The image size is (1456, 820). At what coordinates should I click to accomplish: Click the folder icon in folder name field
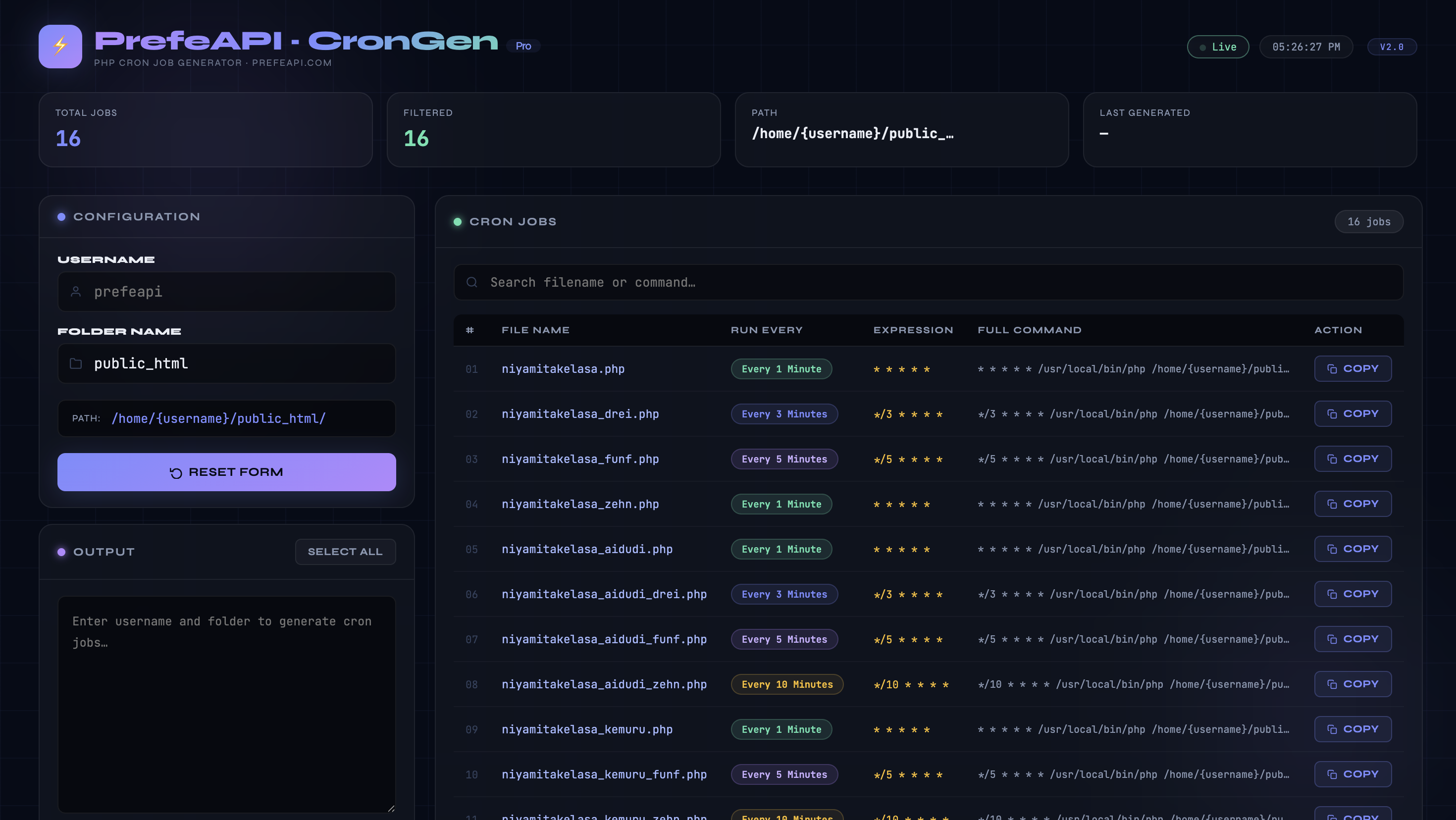point(76,363)
